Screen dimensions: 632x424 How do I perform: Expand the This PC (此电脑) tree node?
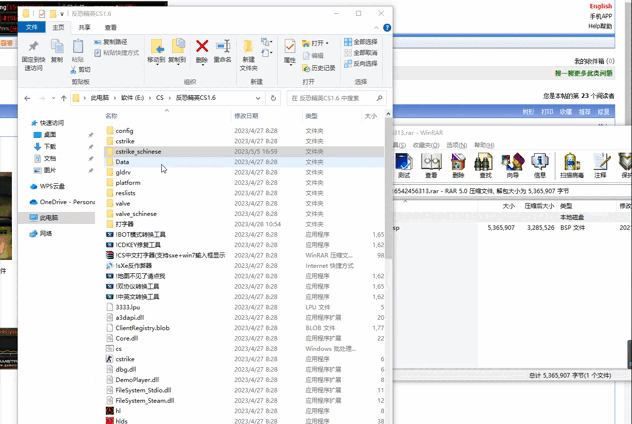click(27, 217)
